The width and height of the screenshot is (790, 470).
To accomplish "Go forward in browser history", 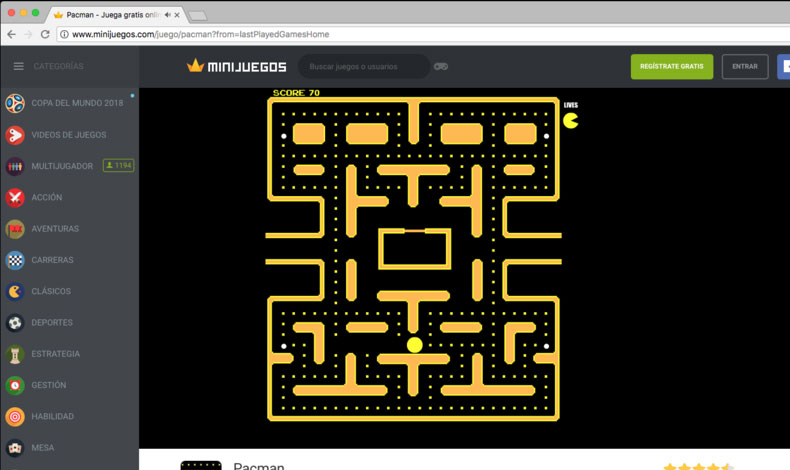I will click(28, 34).
